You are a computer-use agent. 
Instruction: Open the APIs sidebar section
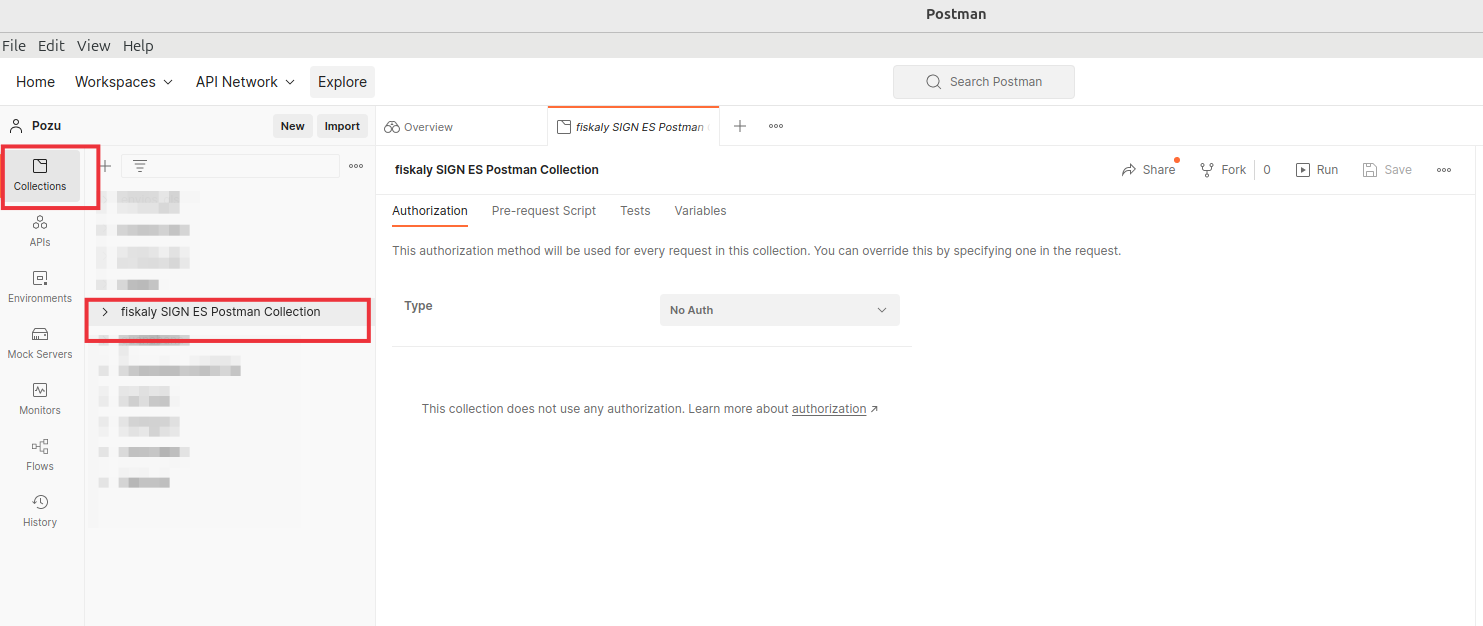click(40, 231)
